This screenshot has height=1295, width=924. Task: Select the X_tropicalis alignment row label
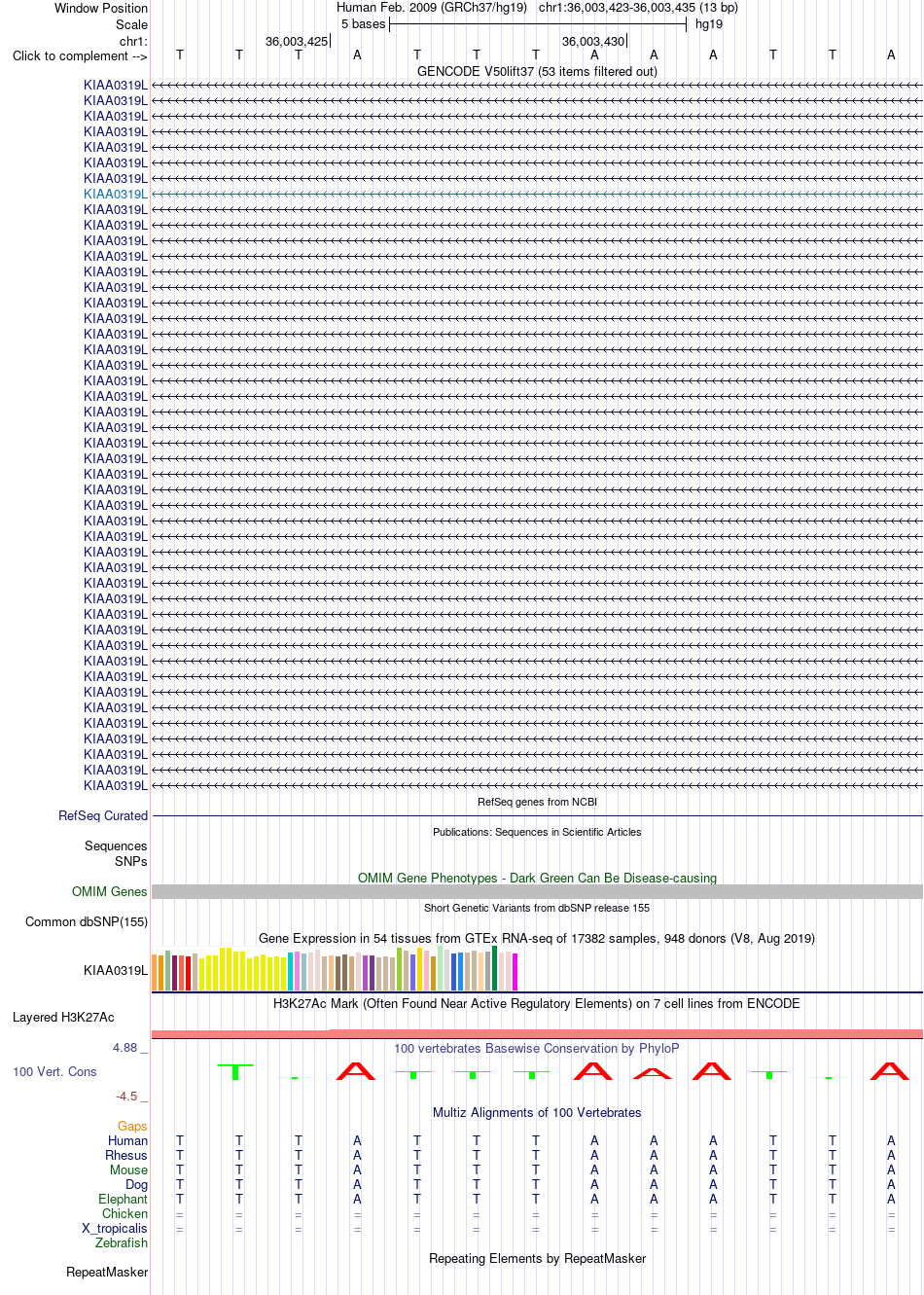pyautogui.click(x=115, y=1228)
